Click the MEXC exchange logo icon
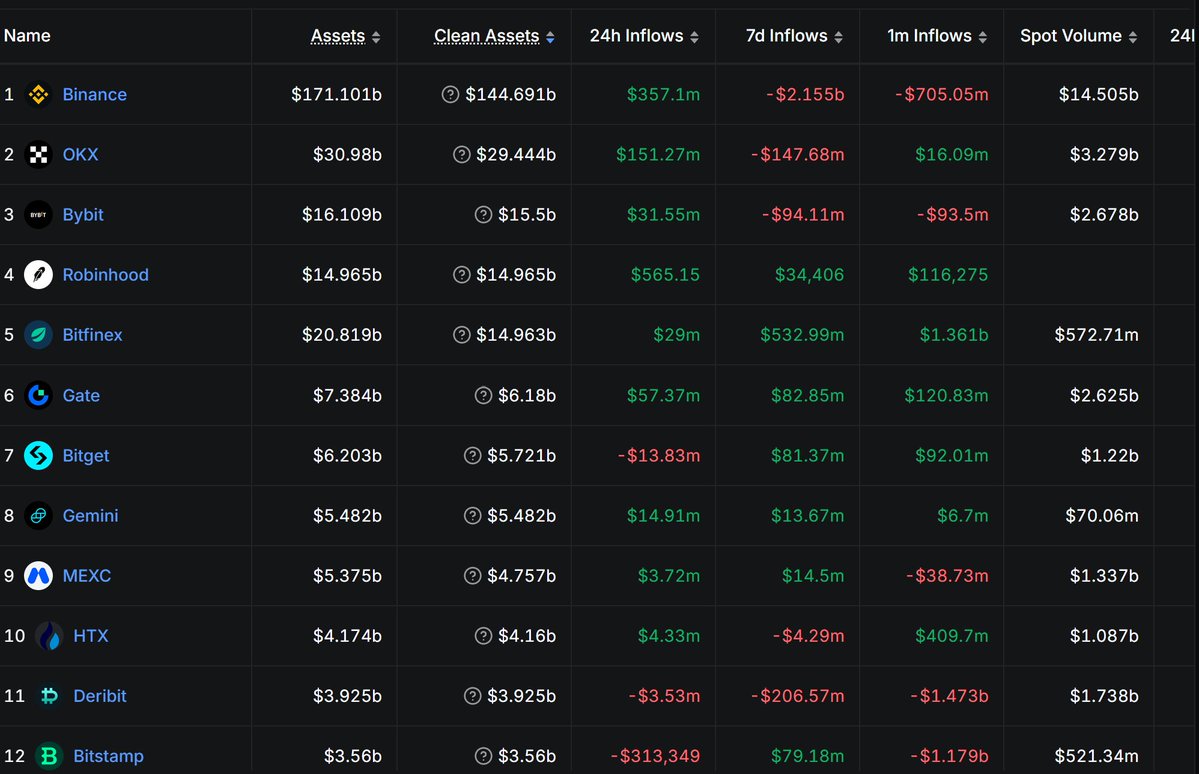Screen dimensions: 1199x774 coord(38,576)
